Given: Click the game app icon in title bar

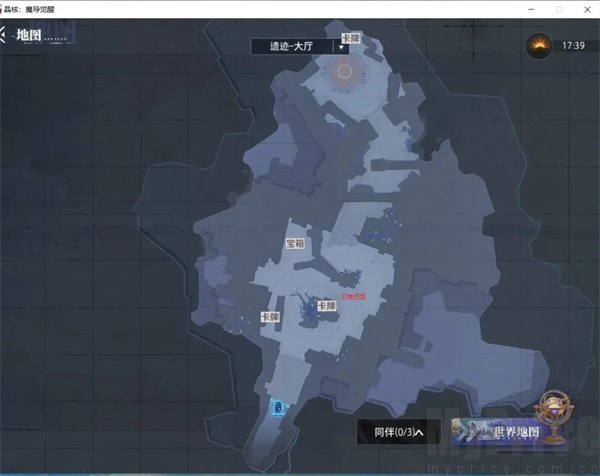Looking at the screenshot, I should click(1, 9).
